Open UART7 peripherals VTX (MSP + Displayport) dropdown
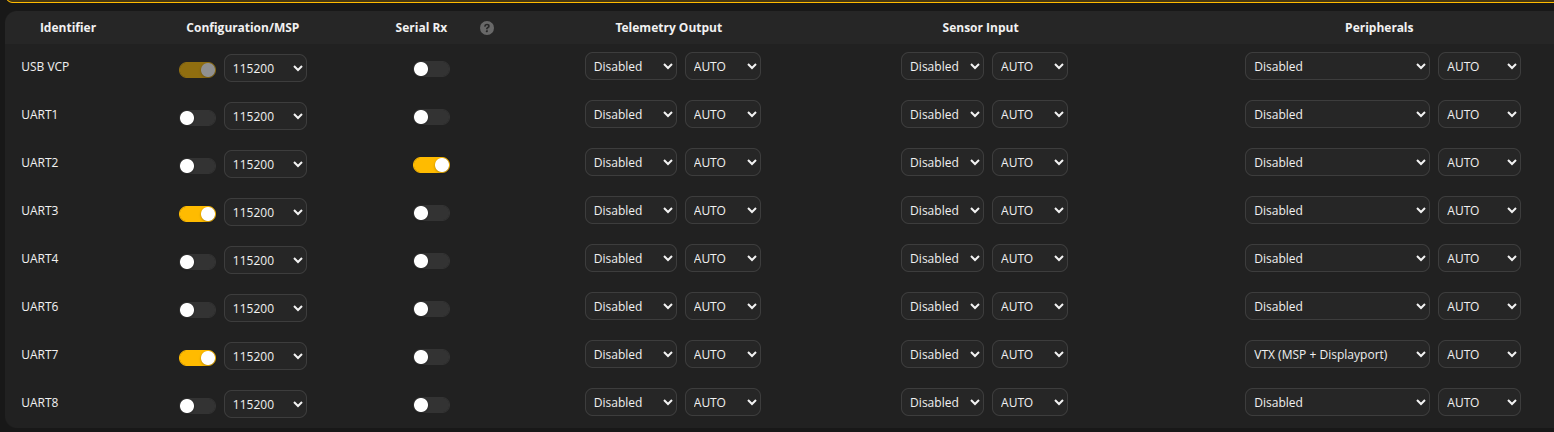Image resolution: width=1554 pixels, height=432 pixels. pyautogui.click(x=1337, y=354)
